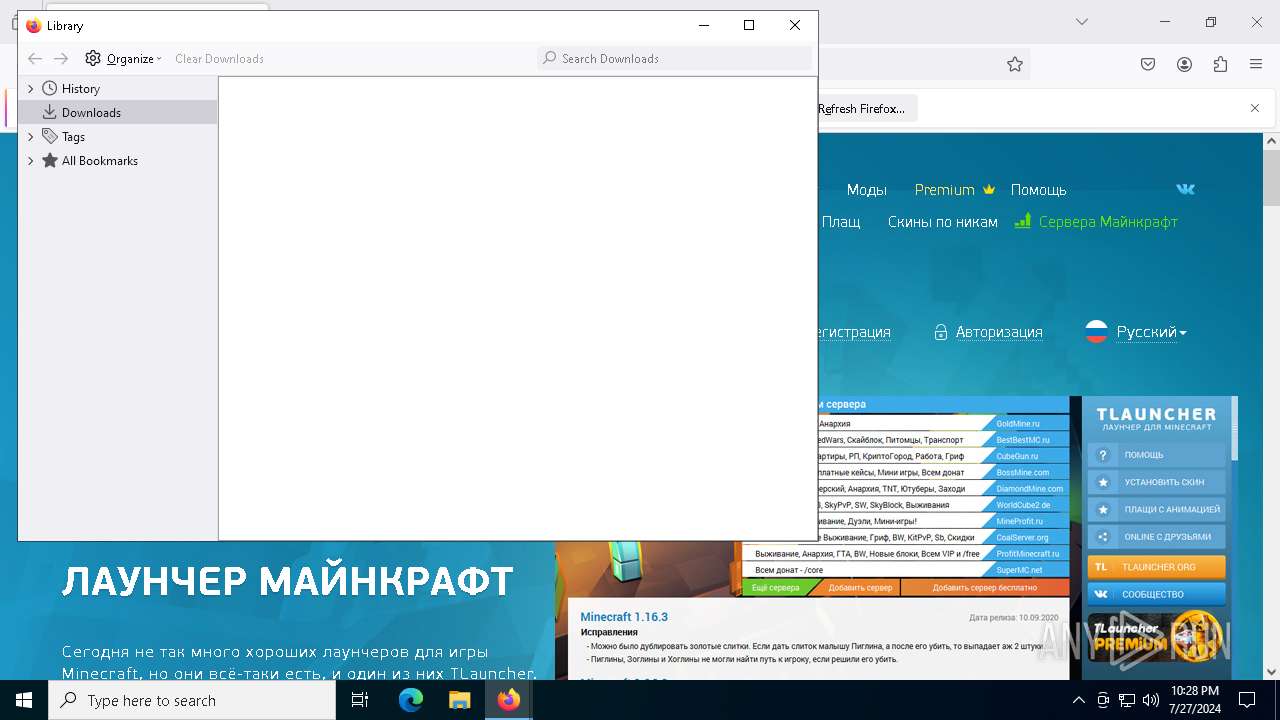Open the Сервера Майнкрафт link
The width and height of the screenshot is (1280, 720).
(1096, 222)
